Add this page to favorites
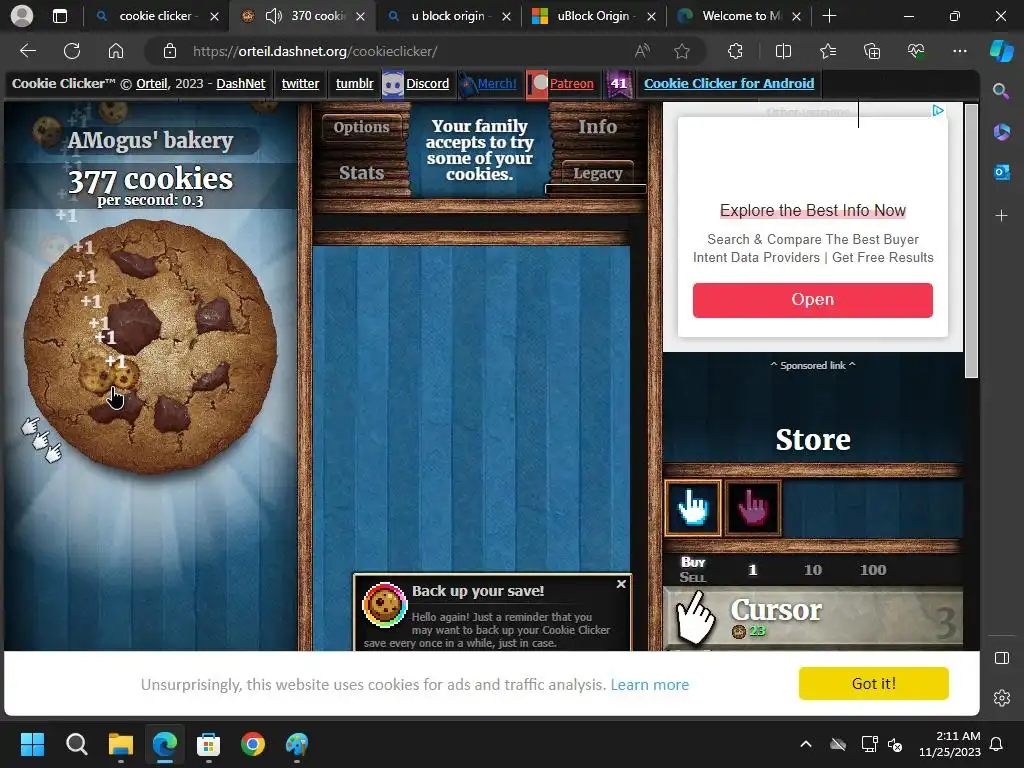 point(682,51)
